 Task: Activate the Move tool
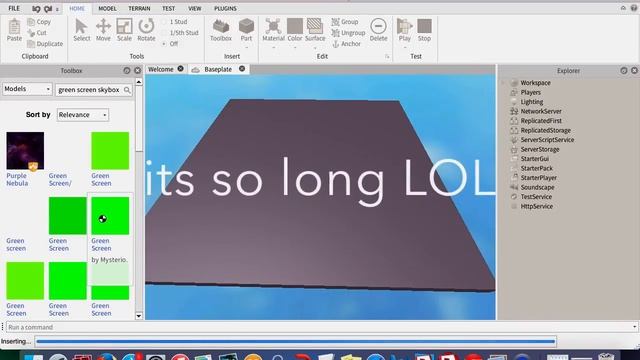pos(103,30)
